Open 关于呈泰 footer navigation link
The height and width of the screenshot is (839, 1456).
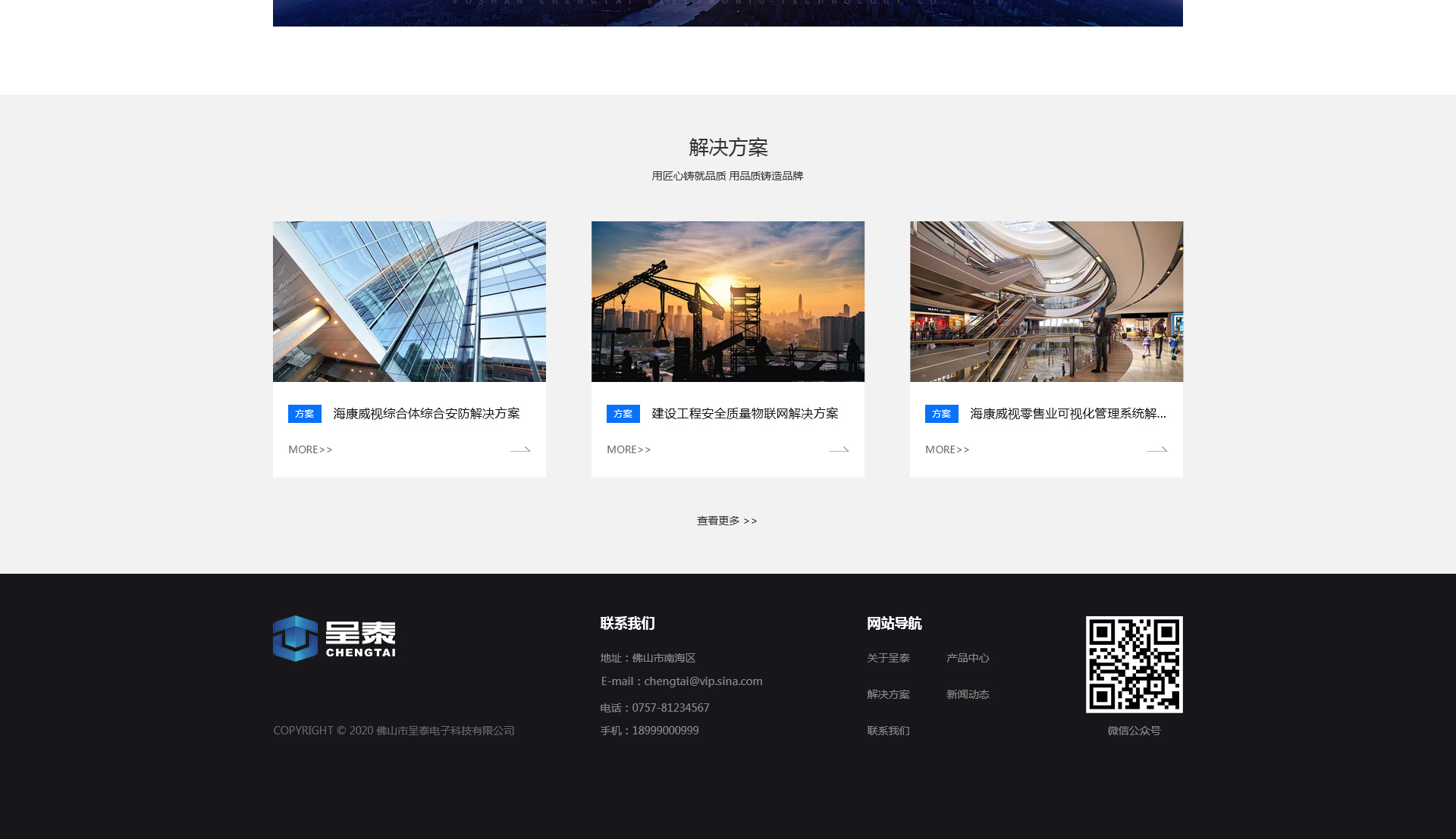pos(888,658)
